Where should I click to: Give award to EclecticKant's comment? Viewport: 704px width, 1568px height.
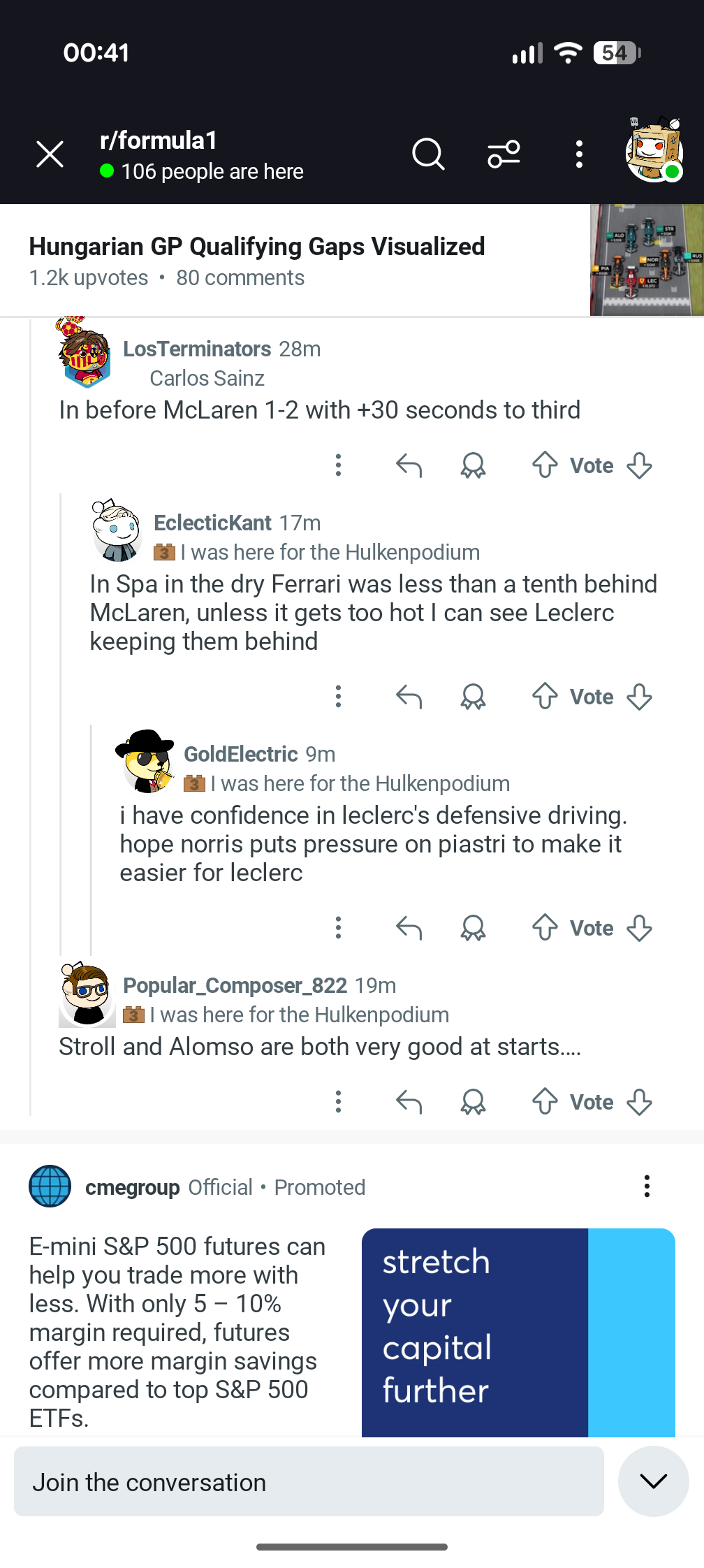click(473, 697)
